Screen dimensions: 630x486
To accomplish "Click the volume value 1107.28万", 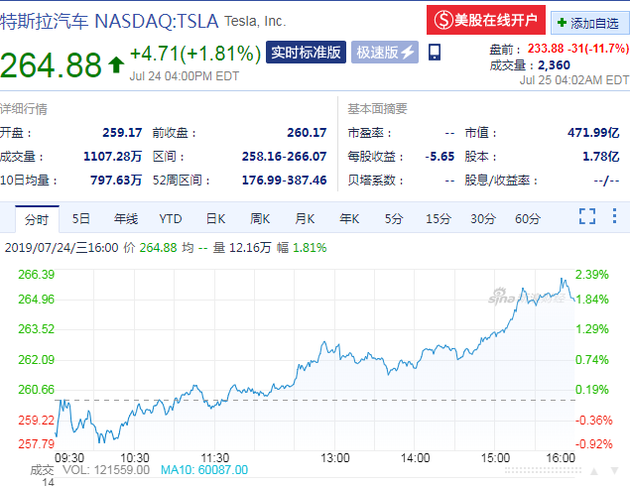I will 112,156.
